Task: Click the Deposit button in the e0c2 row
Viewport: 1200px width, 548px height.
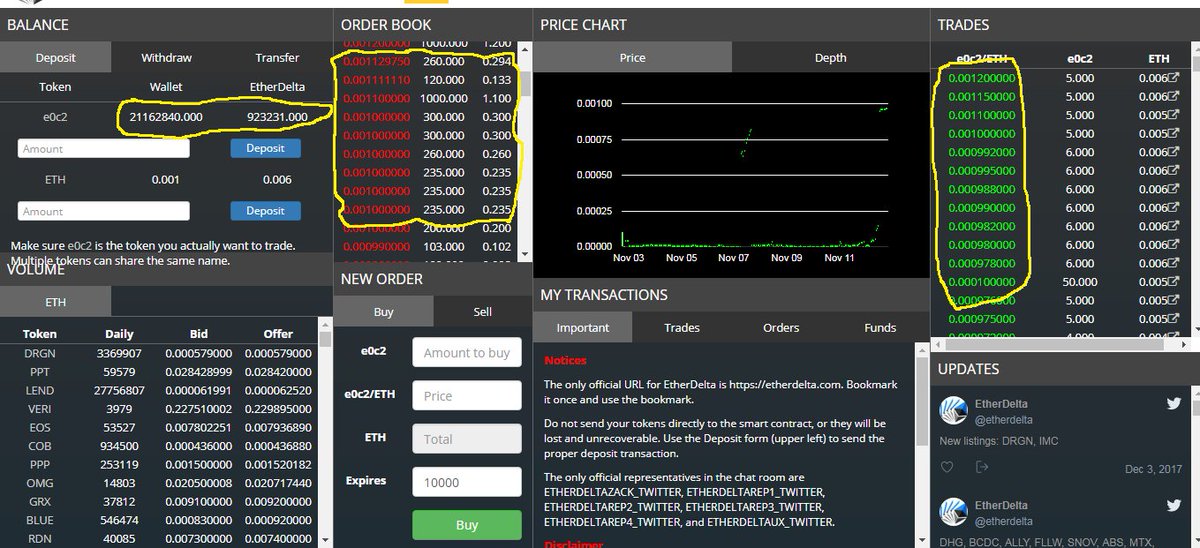Action: coord(265,148)
